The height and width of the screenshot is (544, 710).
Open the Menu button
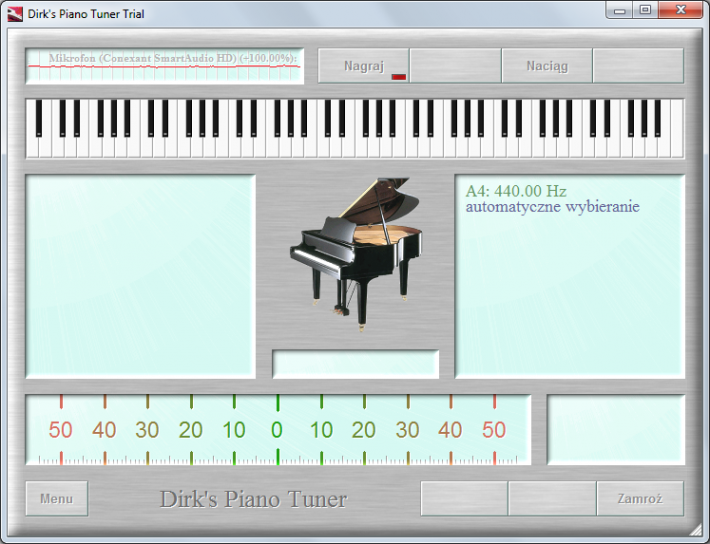click(57, 498)
